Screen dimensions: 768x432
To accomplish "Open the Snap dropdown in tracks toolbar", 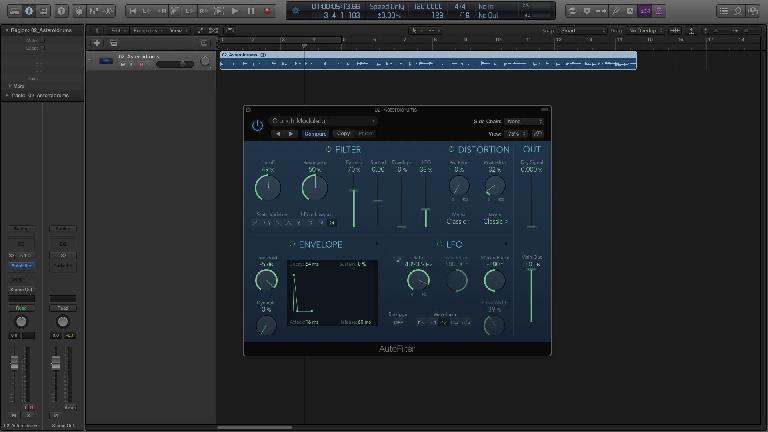I will coord(581,30).
